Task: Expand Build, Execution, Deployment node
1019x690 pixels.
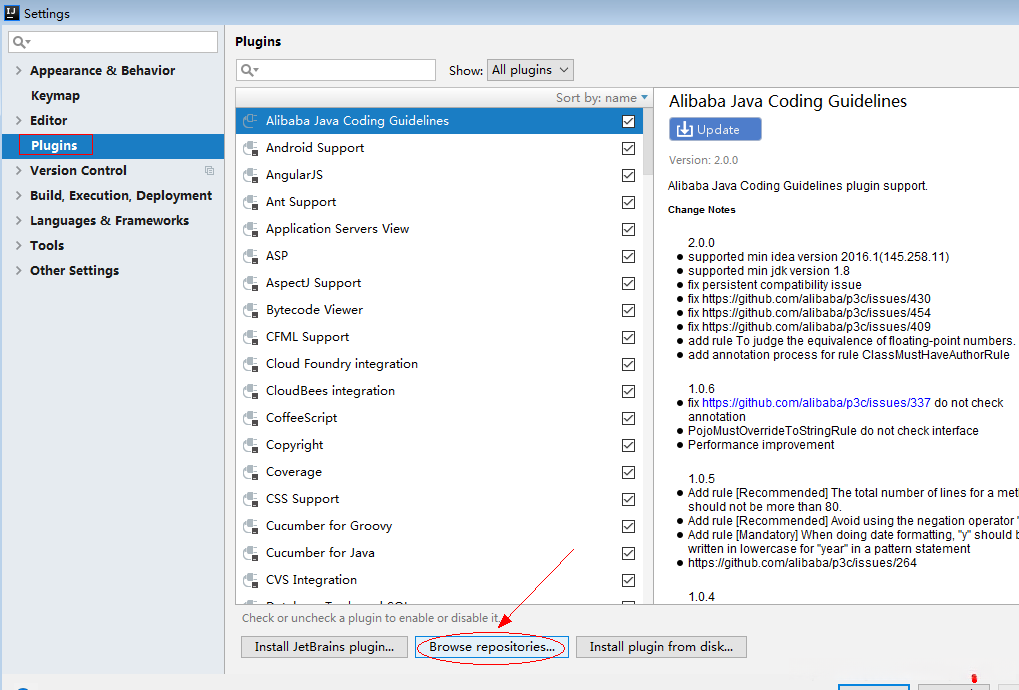Action: click(x=18, y=196)
